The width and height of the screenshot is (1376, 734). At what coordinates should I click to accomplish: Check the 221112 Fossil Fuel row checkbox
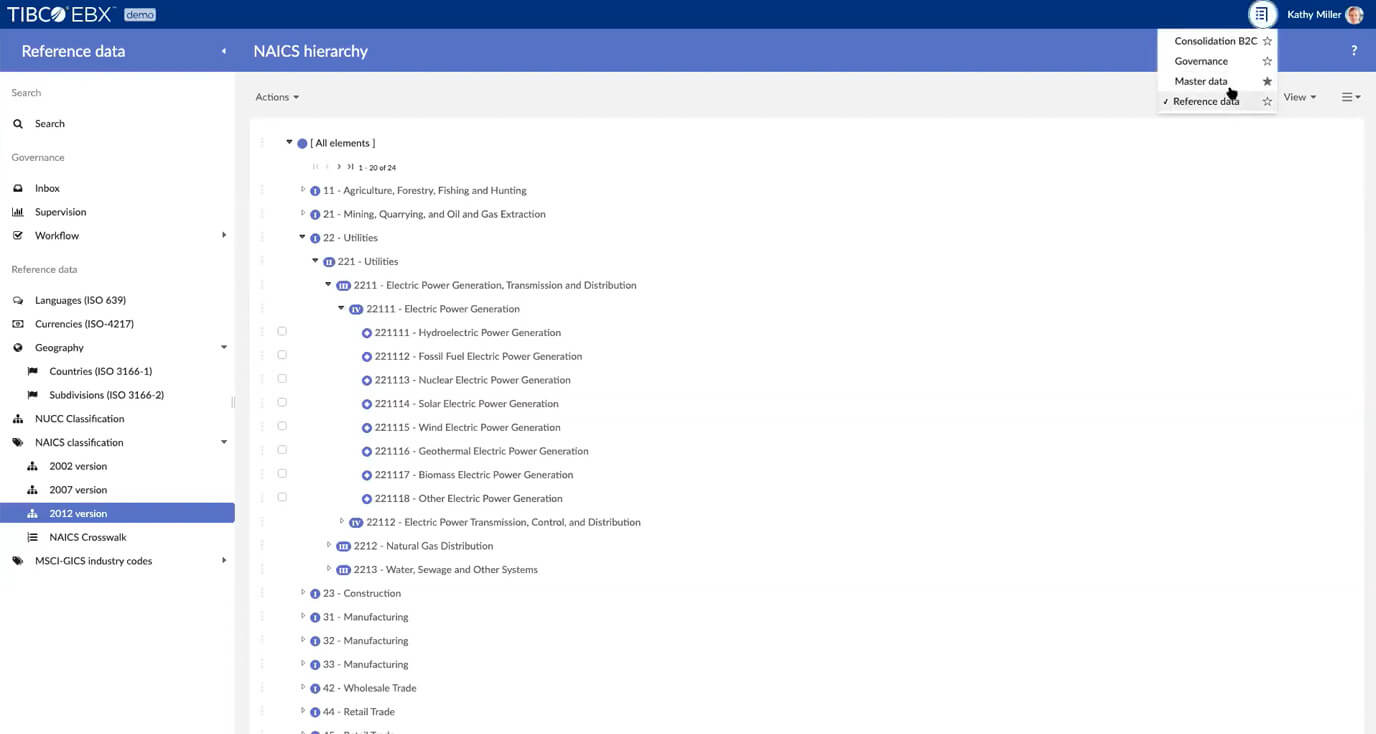pyautogui.click(x=282, y=355)
